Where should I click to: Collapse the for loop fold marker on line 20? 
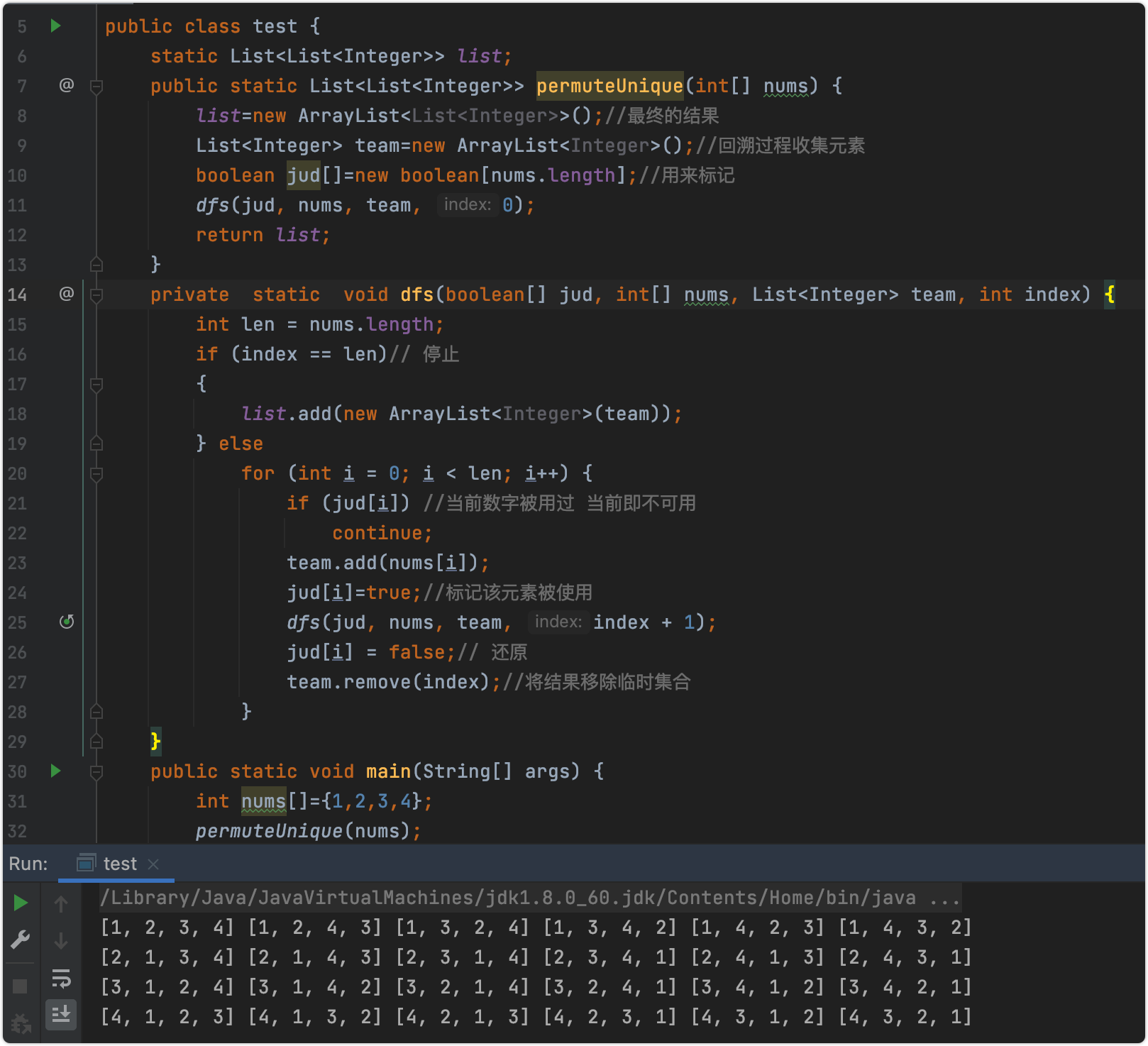[x=96, y=474]
